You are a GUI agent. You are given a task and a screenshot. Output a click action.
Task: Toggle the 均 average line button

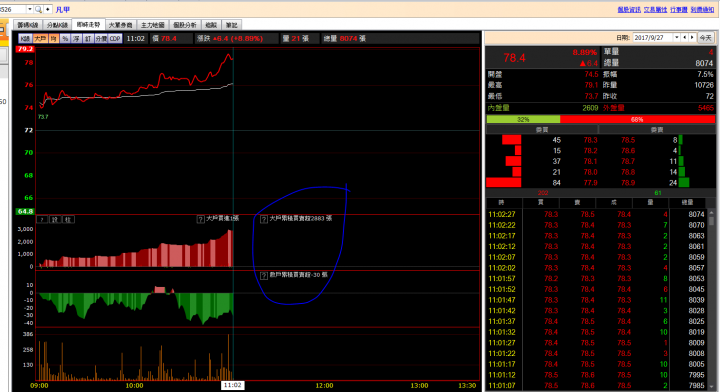point(54,39)
